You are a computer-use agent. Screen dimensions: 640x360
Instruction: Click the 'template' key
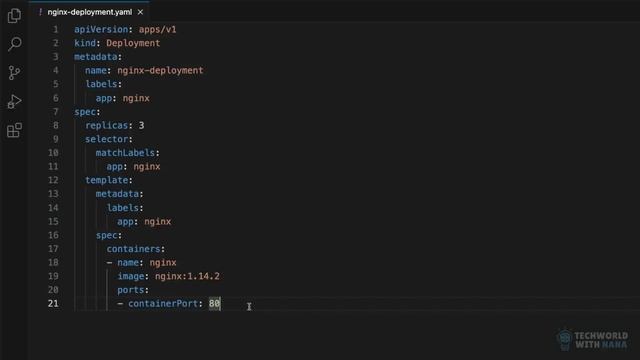click(106, 180)
